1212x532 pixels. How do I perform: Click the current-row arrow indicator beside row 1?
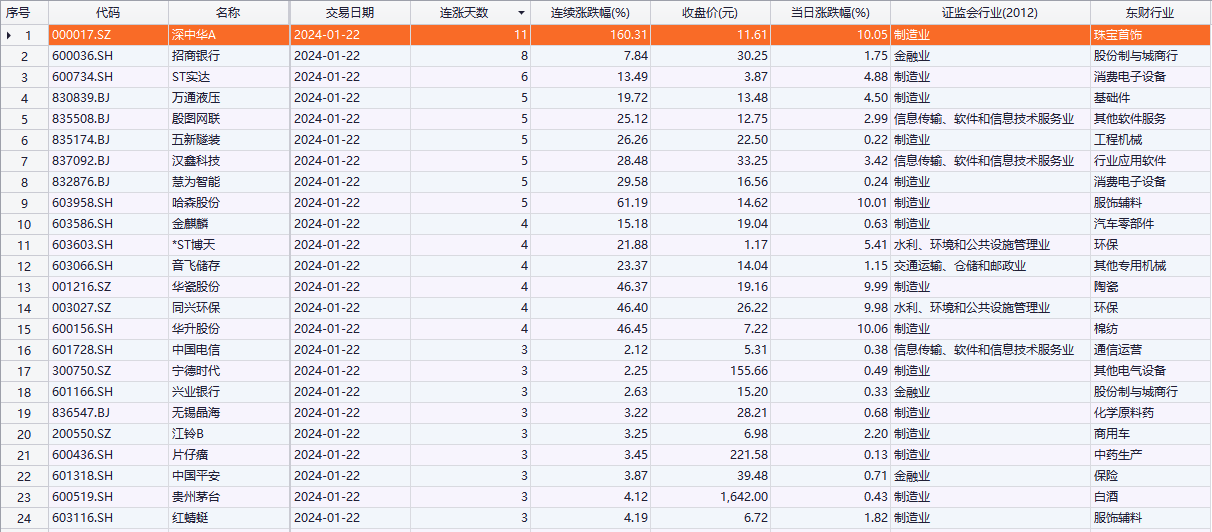(10, 35)
